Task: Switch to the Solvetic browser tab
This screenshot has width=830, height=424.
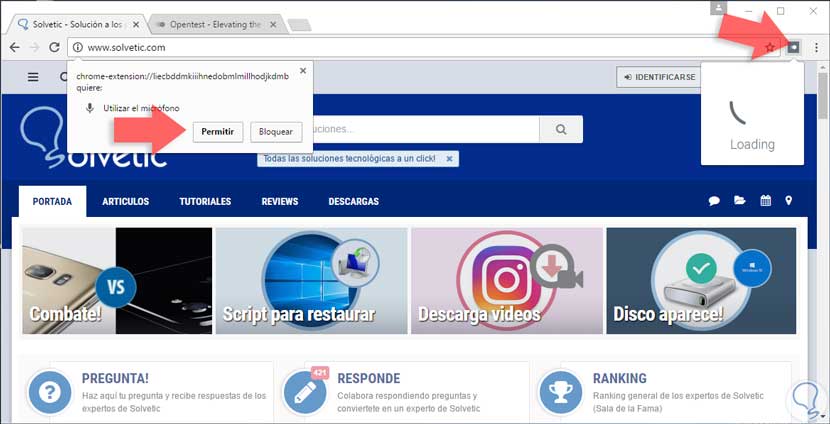Action: 78,24
